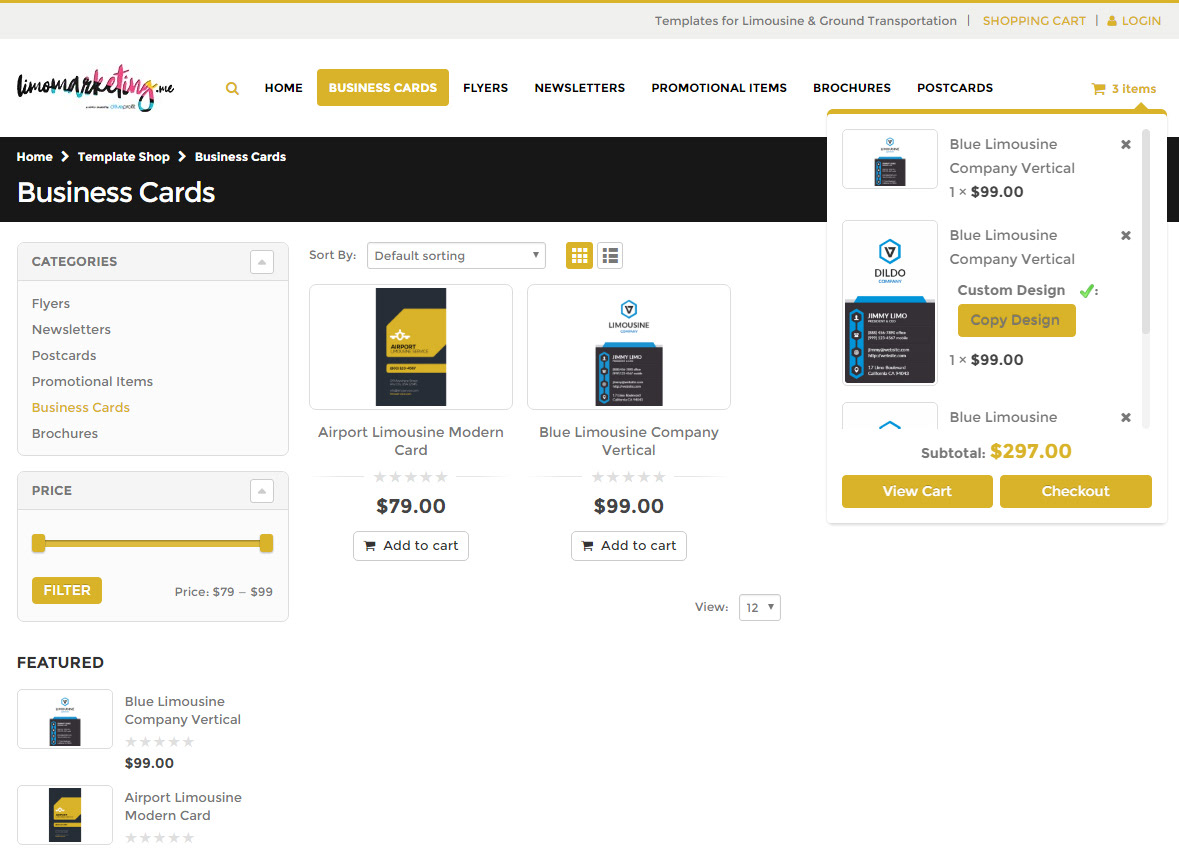The image size is (1179, 850).
Task: Click Checkout button
Action: coord(1076,491)
